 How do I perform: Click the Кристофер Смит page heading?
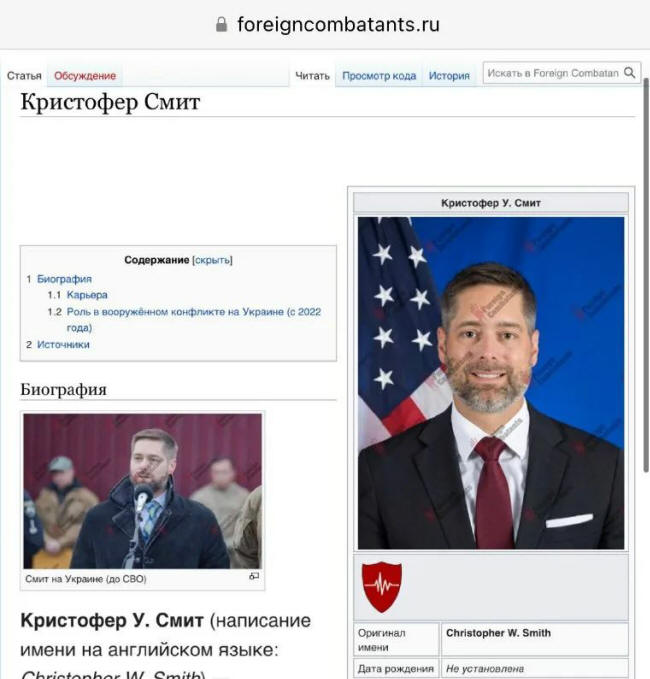click(x=110, y=102)
